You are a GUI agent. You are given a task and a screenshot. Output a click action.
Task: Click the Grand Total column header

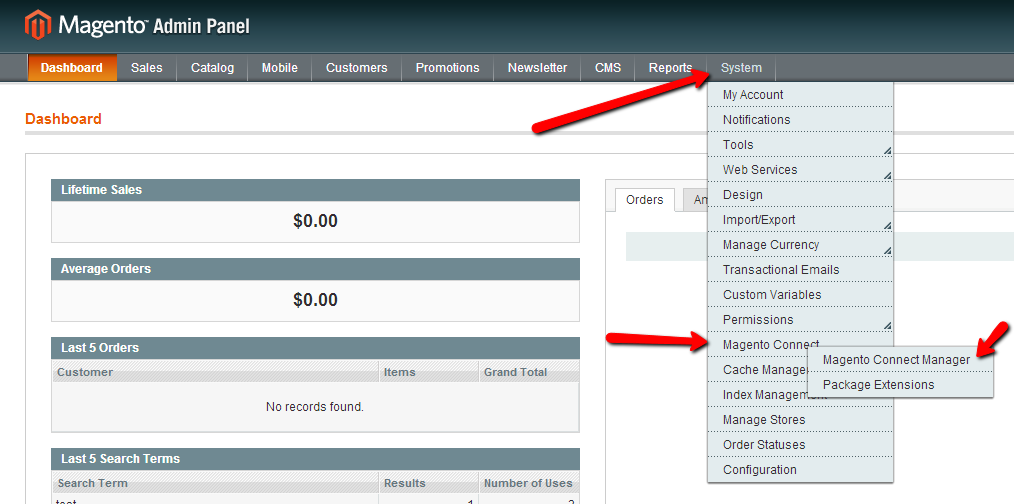[529, 372]
